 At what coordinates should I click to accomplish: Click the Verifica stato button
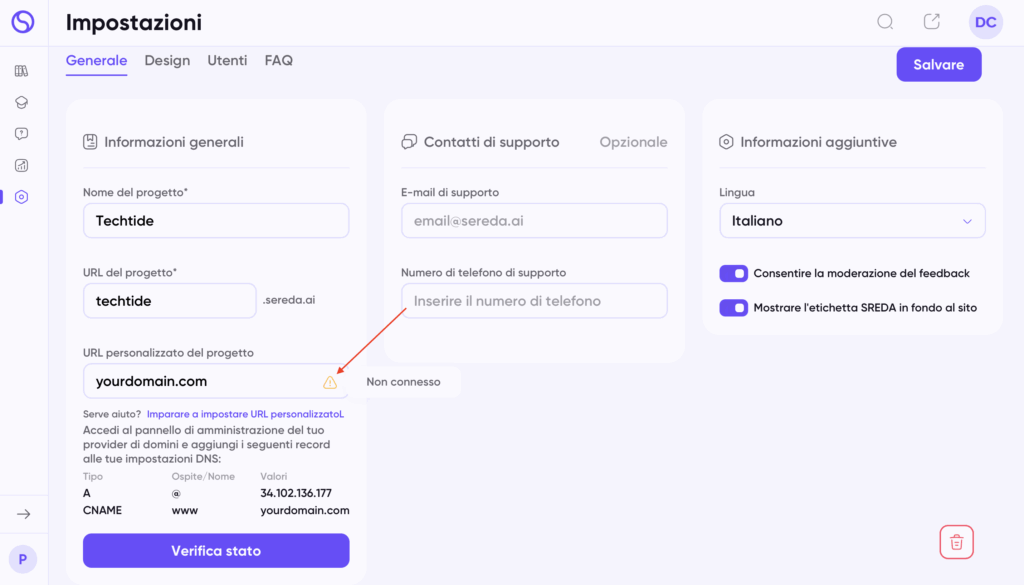coord(216,550)
